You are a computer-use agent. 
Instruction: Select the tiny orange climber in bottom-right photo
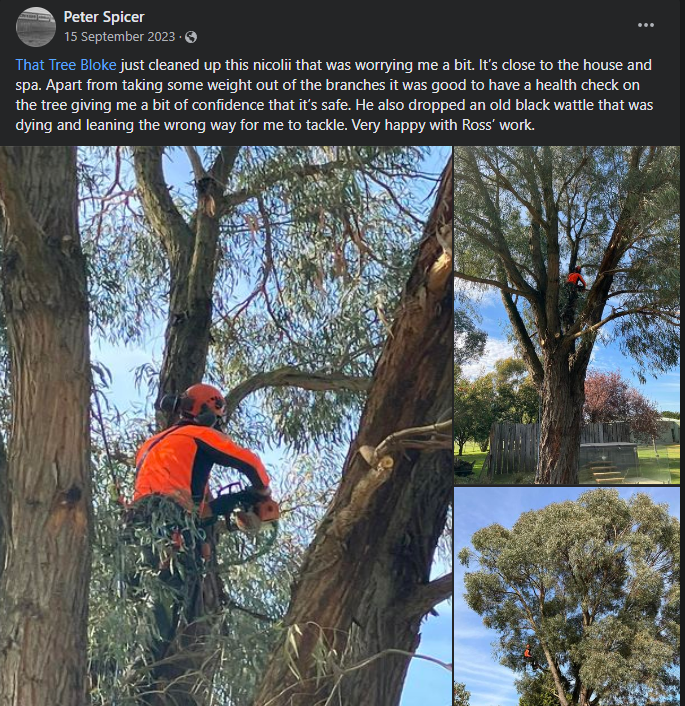tap(527, 652)
